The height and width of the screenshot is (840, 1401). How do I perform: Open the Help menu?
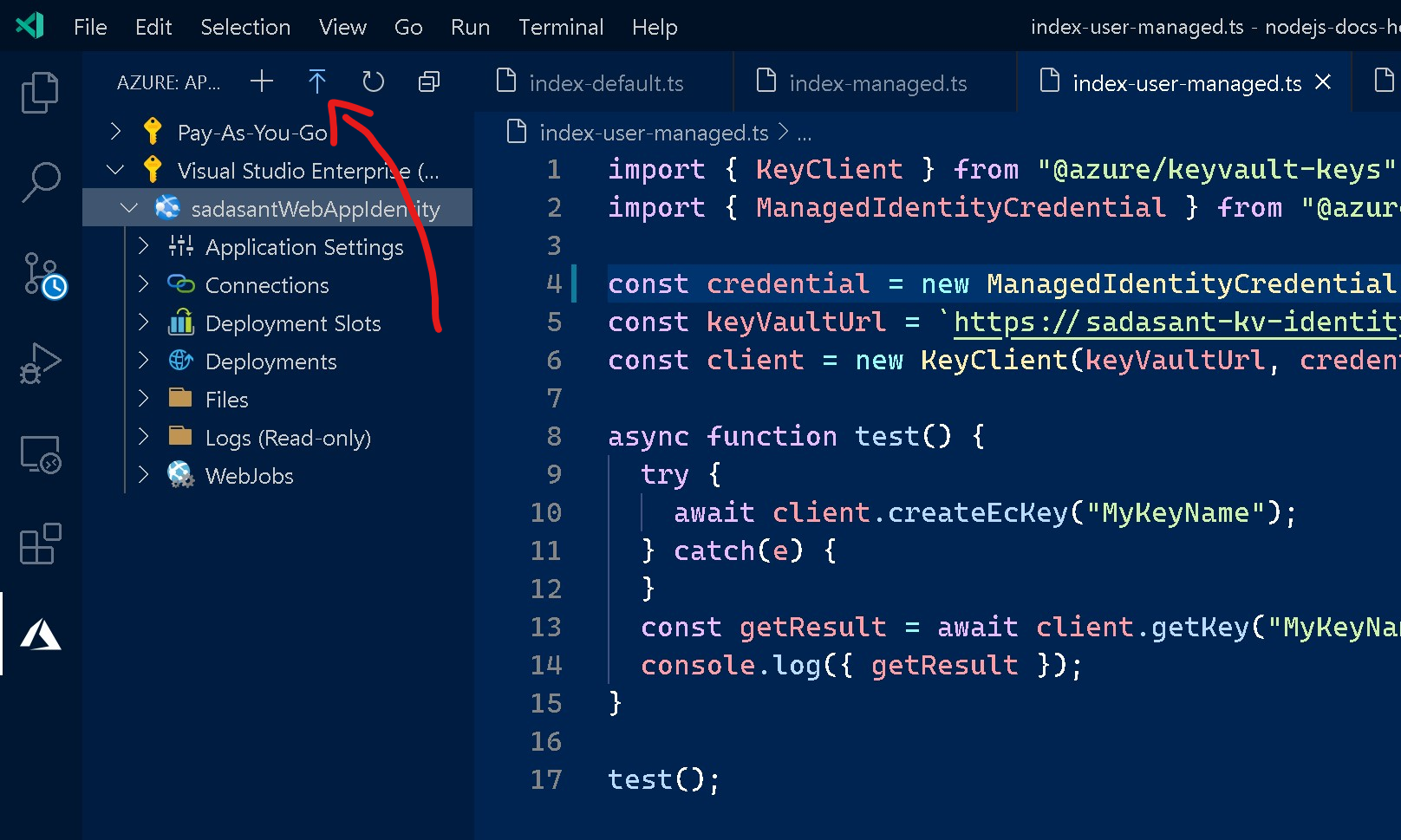(655, 27)
